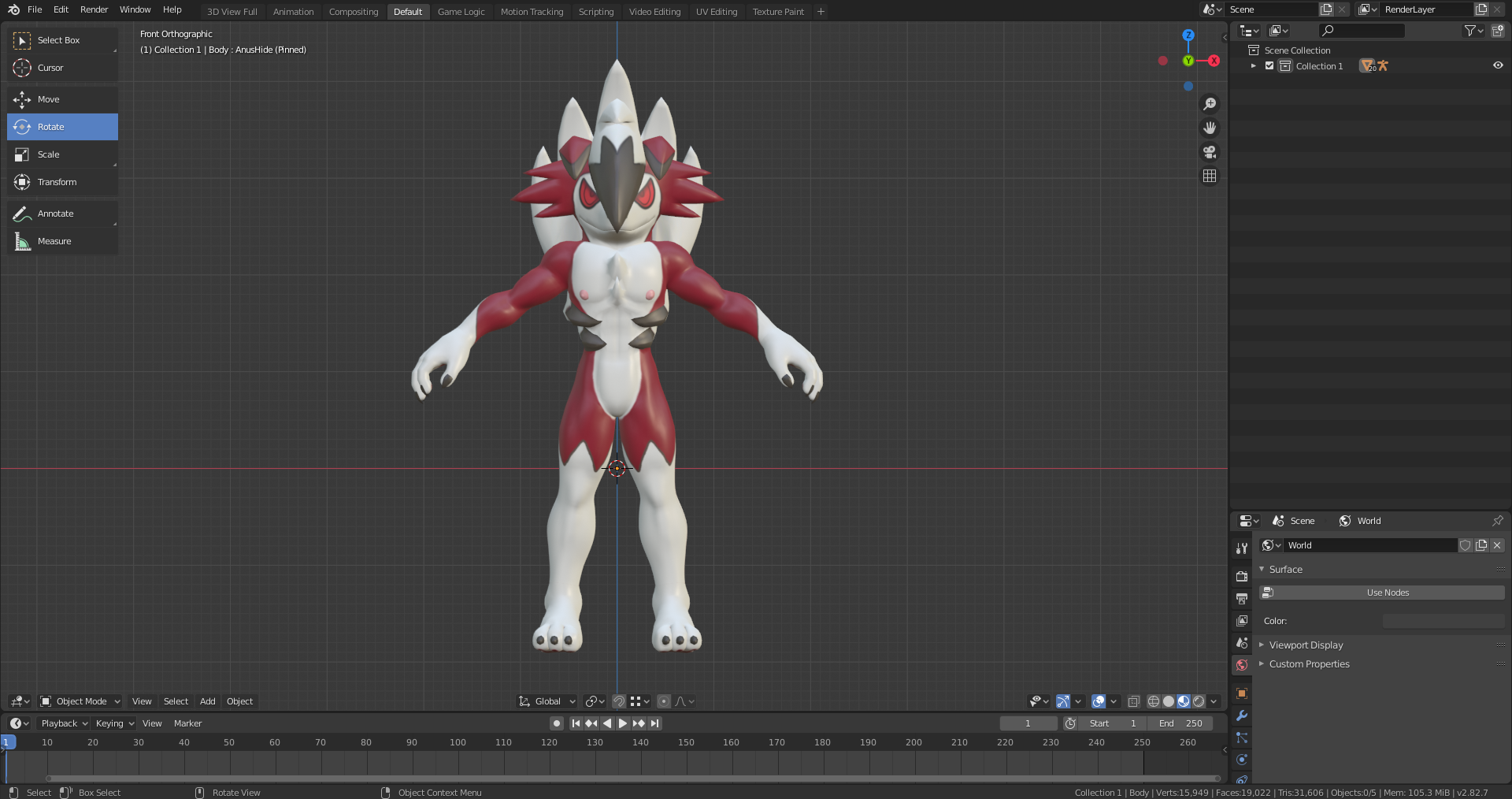Select the Scale tool

pyautogui.click(x=62, y=154)
